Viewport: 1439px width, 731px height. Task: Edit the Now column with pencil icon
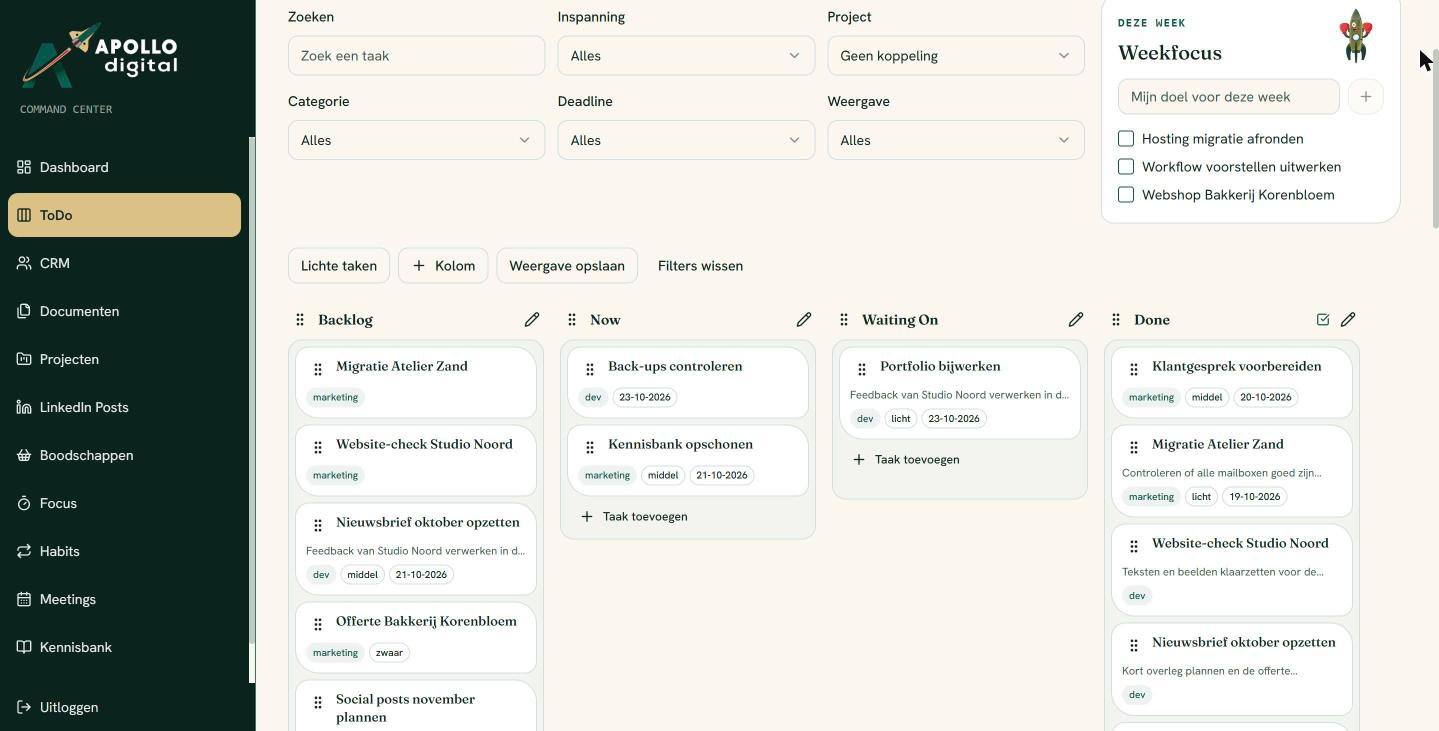(x=804, y=320)
